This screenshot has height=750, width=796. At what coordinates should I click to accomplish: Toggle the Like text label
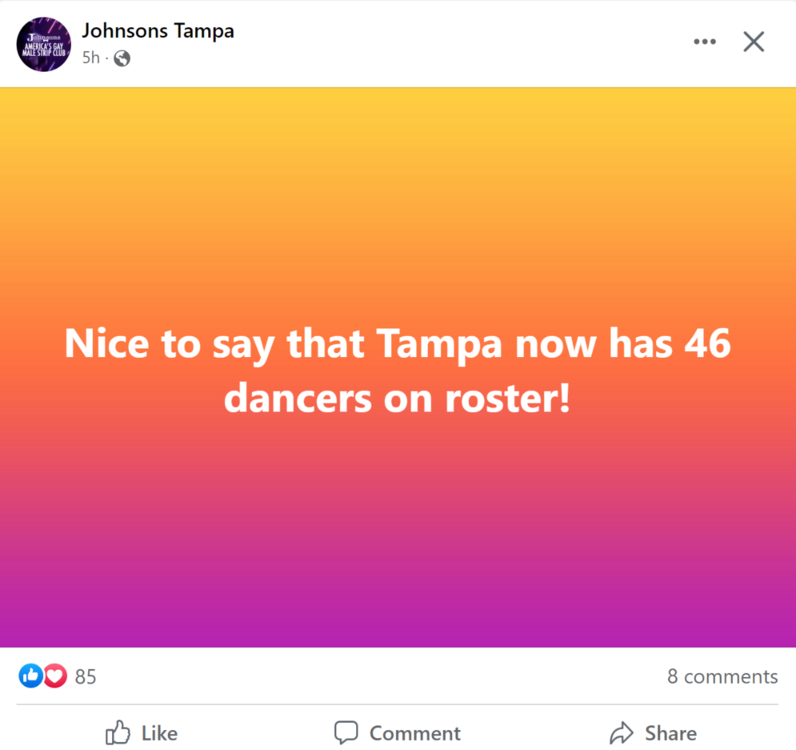[x=160, y=734]
